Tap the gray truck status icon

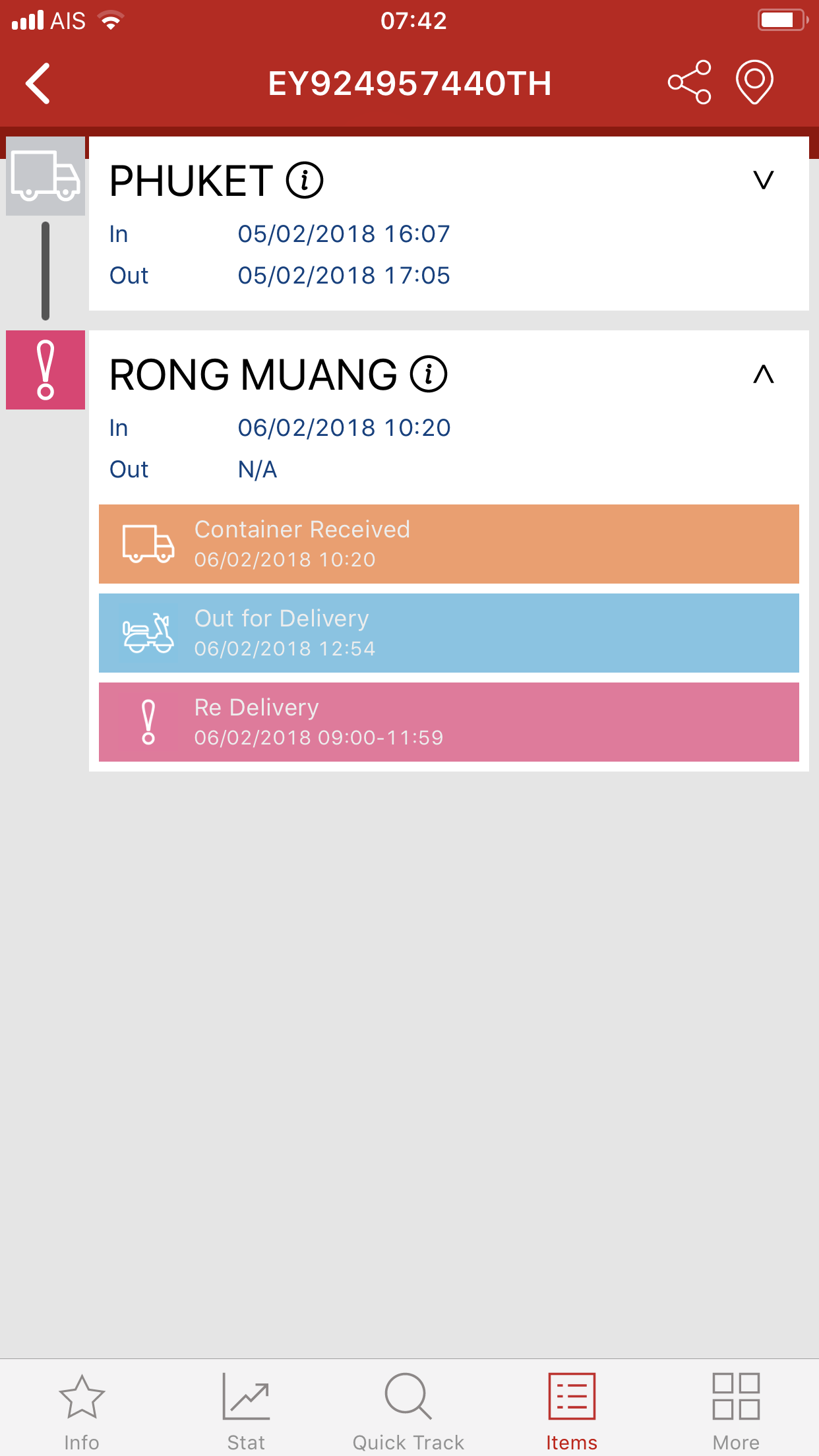pyautogui.click(x=45, y=176)
